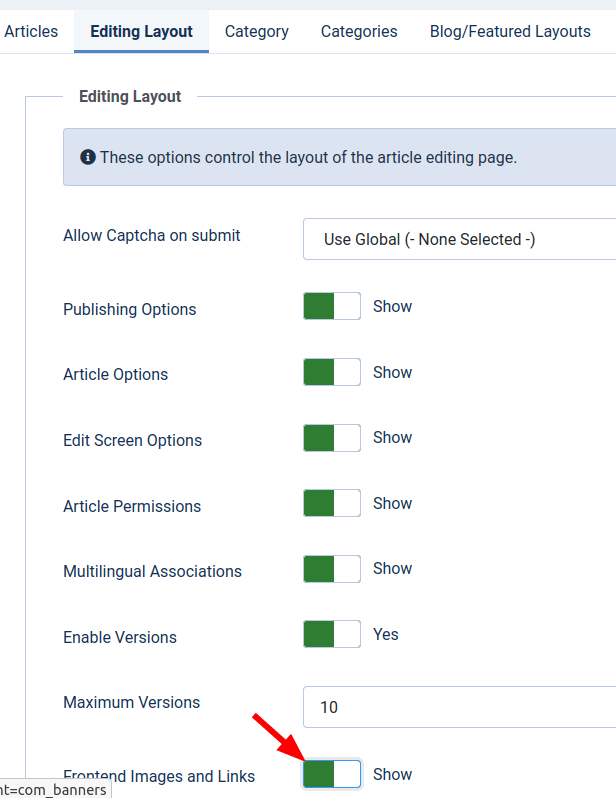Open the Allow Captcha on submit dropdown

460,240
